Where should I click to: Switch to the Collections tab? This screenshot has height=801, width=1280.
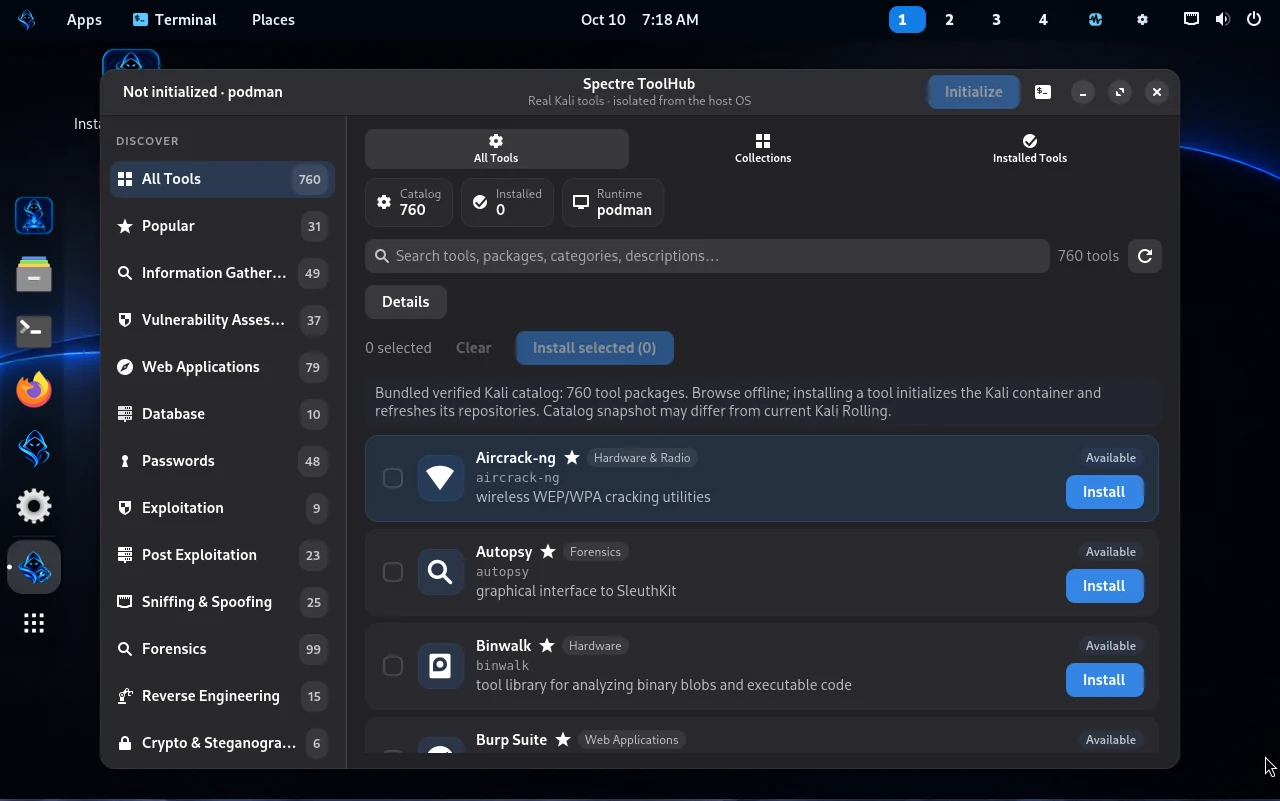tap(763, 149)
